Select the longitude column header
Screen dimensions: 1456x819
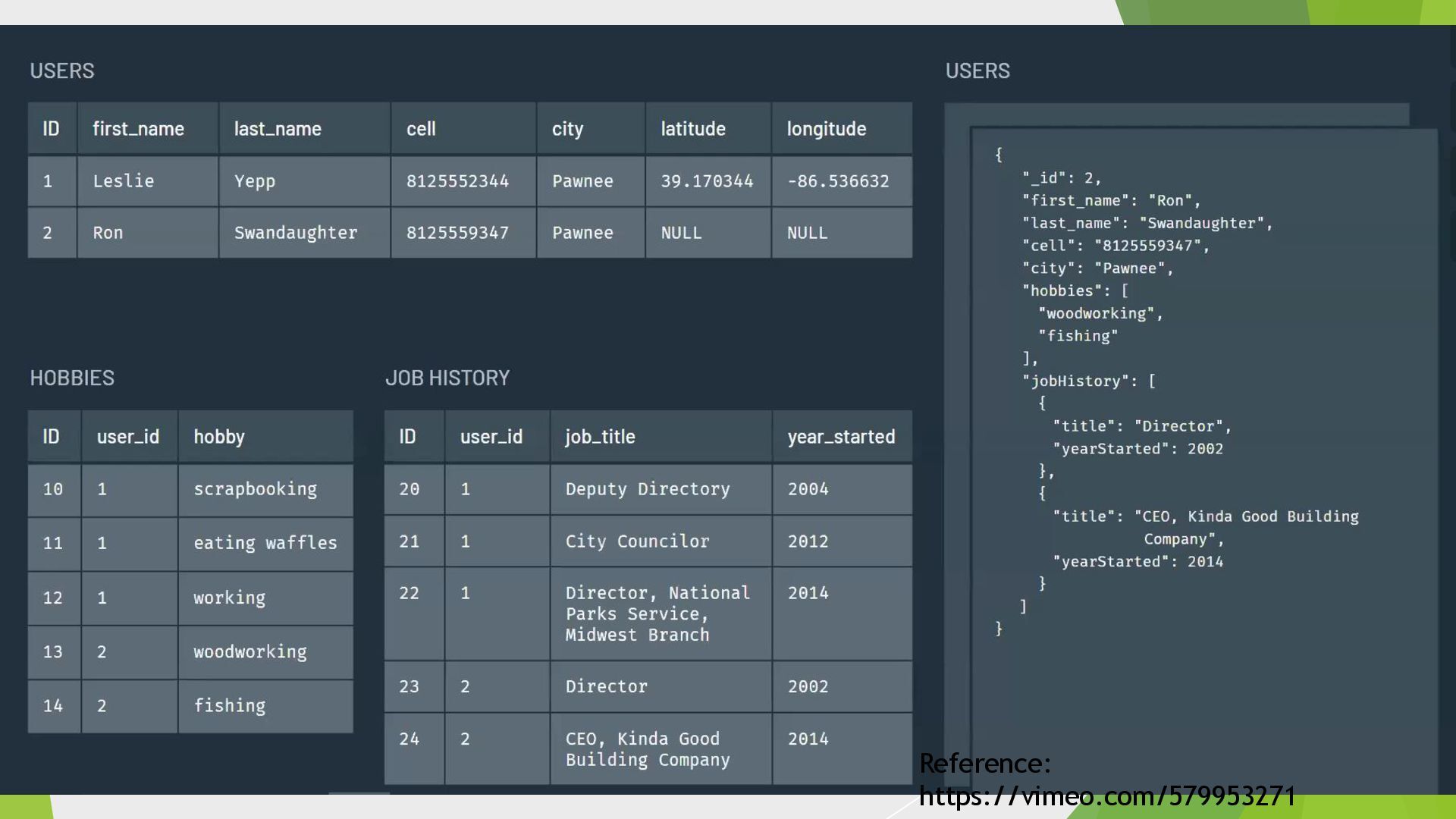(x=842, y=129)
